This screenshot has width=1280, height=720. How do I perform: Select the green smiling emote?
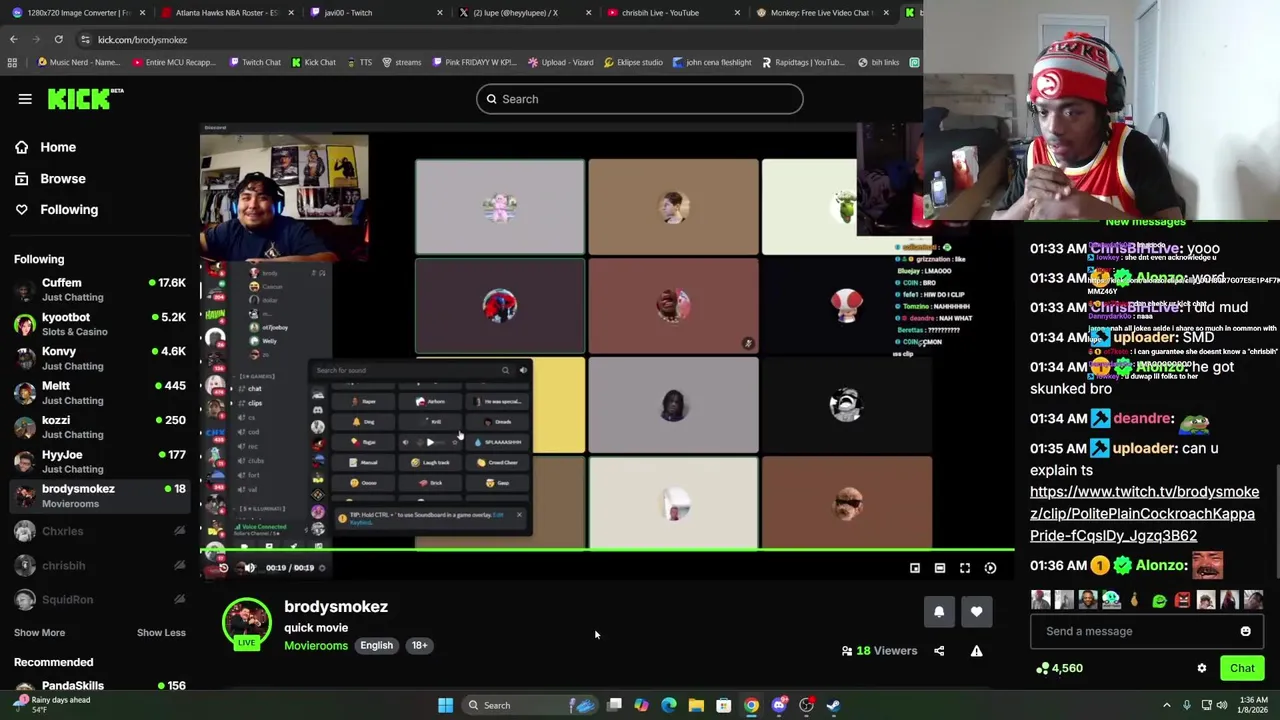point(1159,600)
